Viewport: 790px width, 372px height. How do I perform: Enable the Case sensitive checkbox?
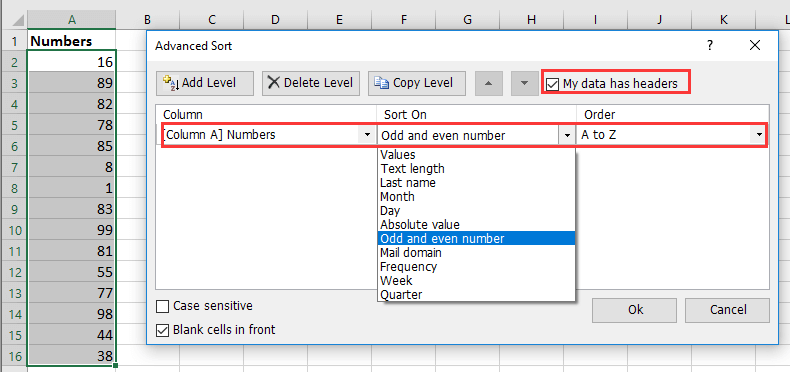coord(162,306)
